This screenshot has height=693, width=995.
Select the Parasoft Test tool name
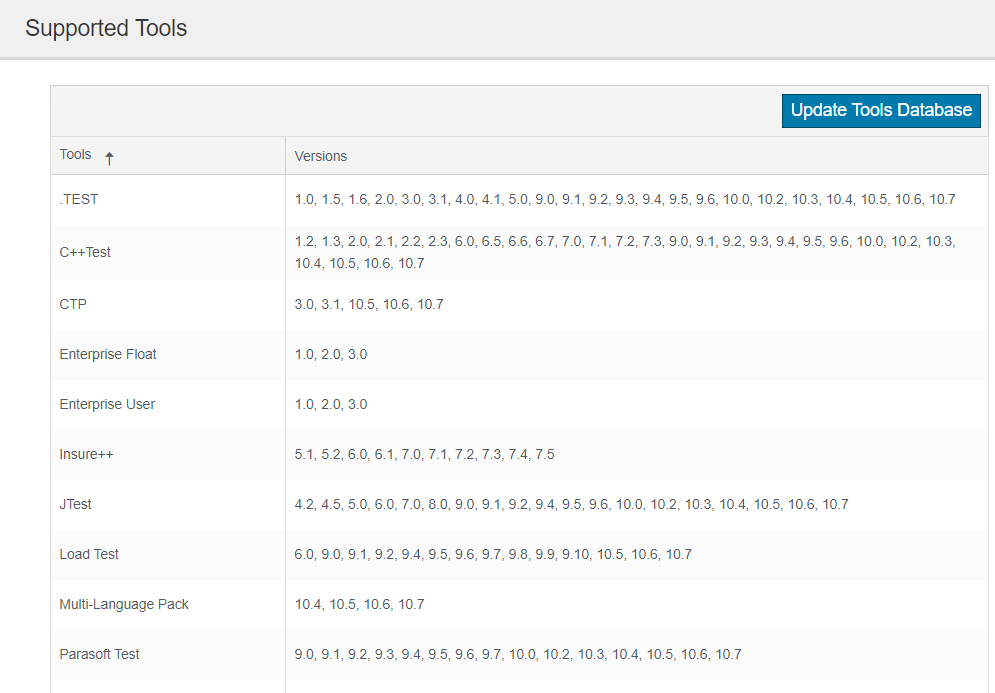[99, 654]
